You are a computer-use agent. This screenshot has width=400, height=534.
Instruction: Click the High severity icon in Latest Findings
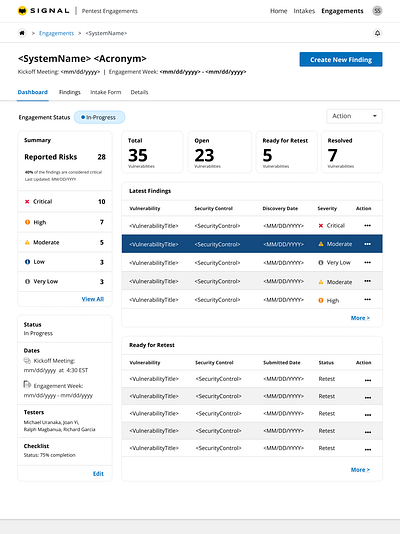[321, 300]
